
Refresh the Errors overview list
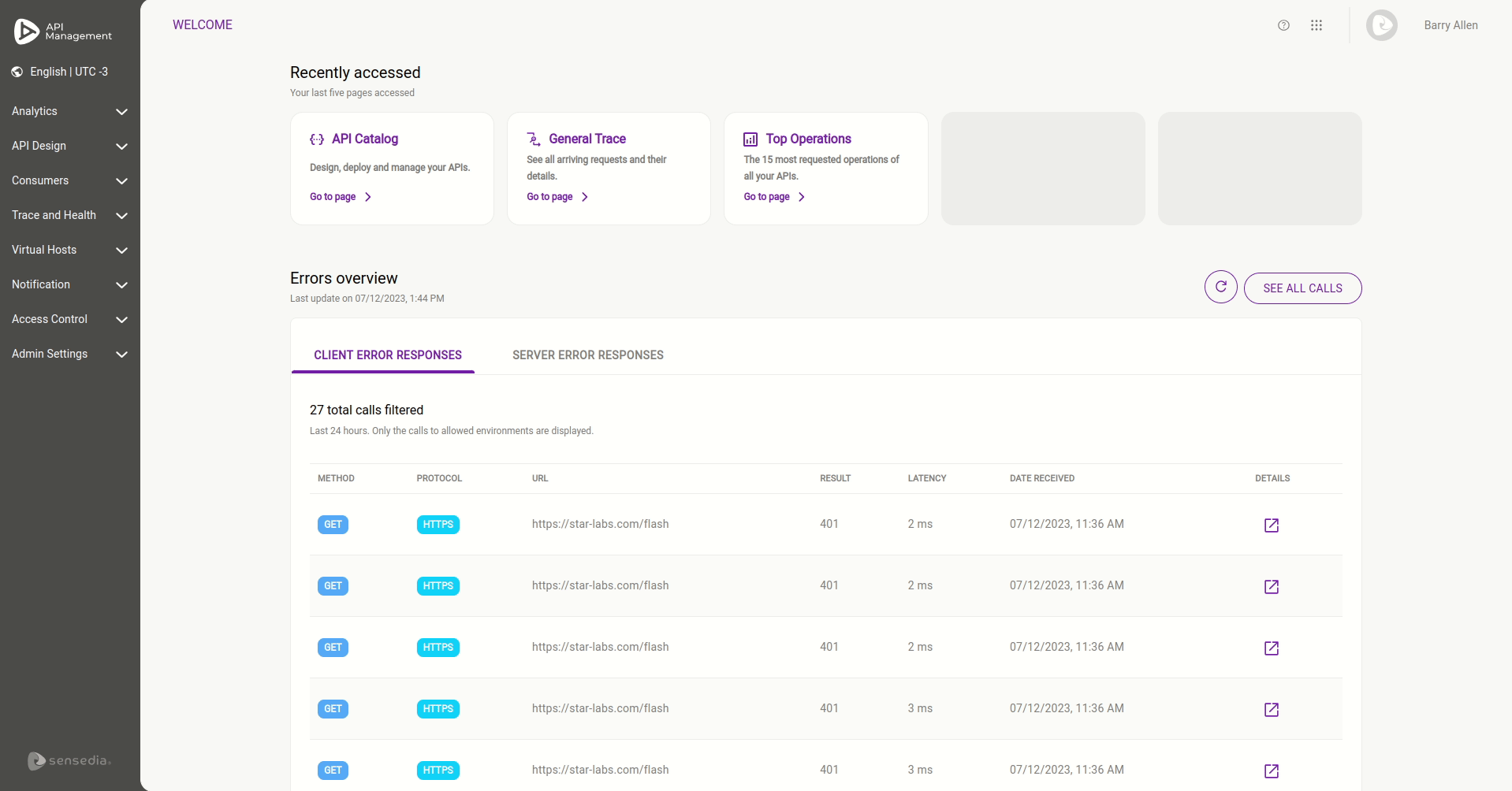1220,288
